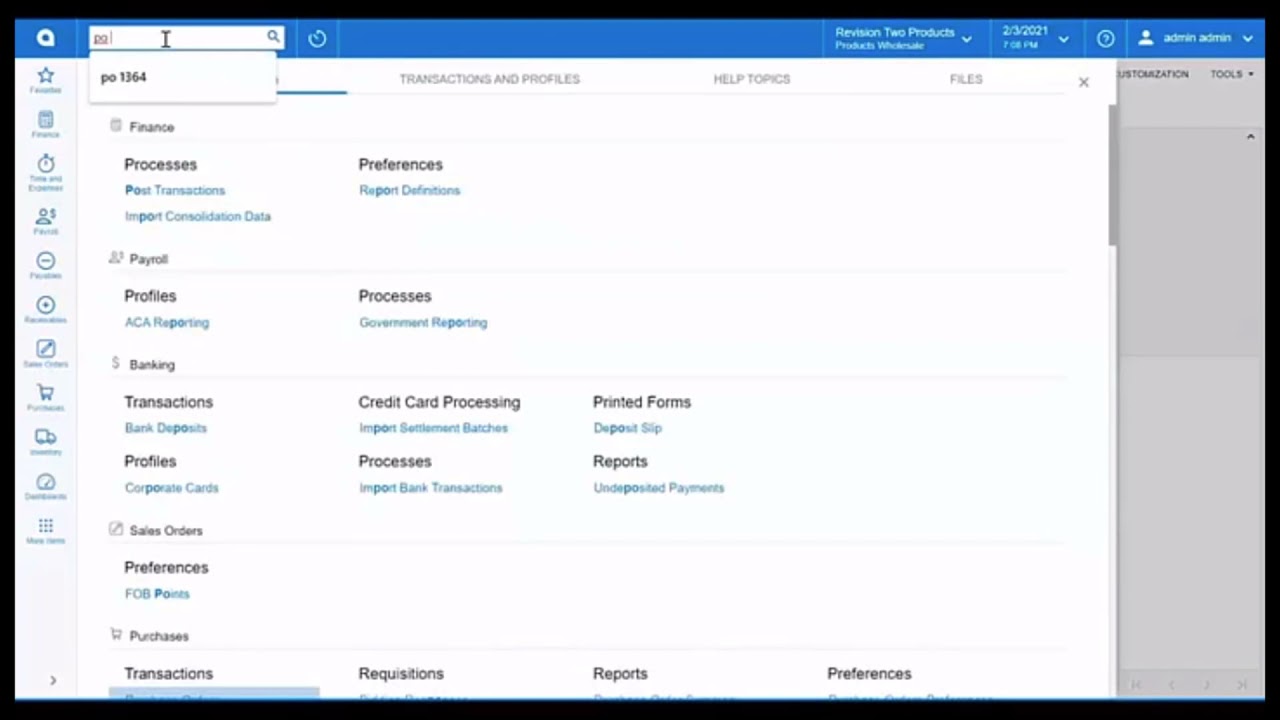1280x720 pixels.
Task: Click the search input field
Action: pyautogui.click(x=176, y=38)
